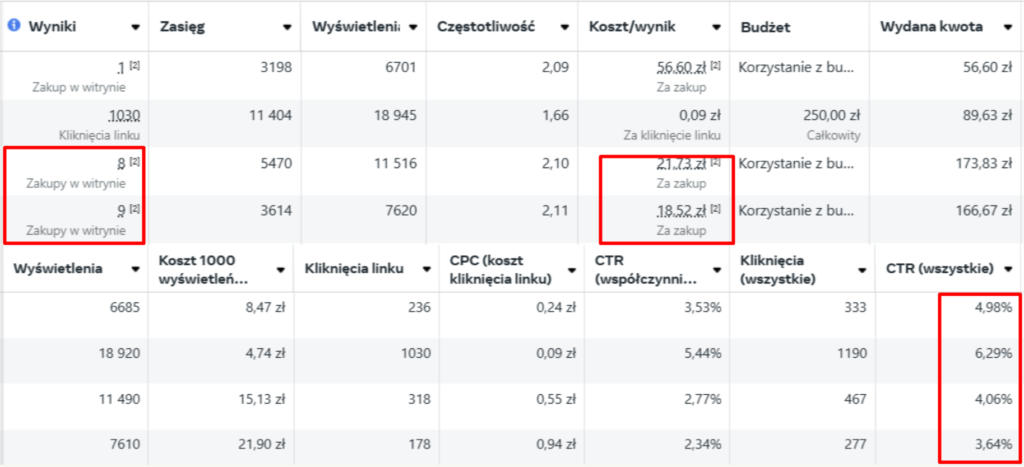Click the 1030 link clicks result
Image resolution: width=1024 pixels, height=467 pixels.
pos(125,116)
